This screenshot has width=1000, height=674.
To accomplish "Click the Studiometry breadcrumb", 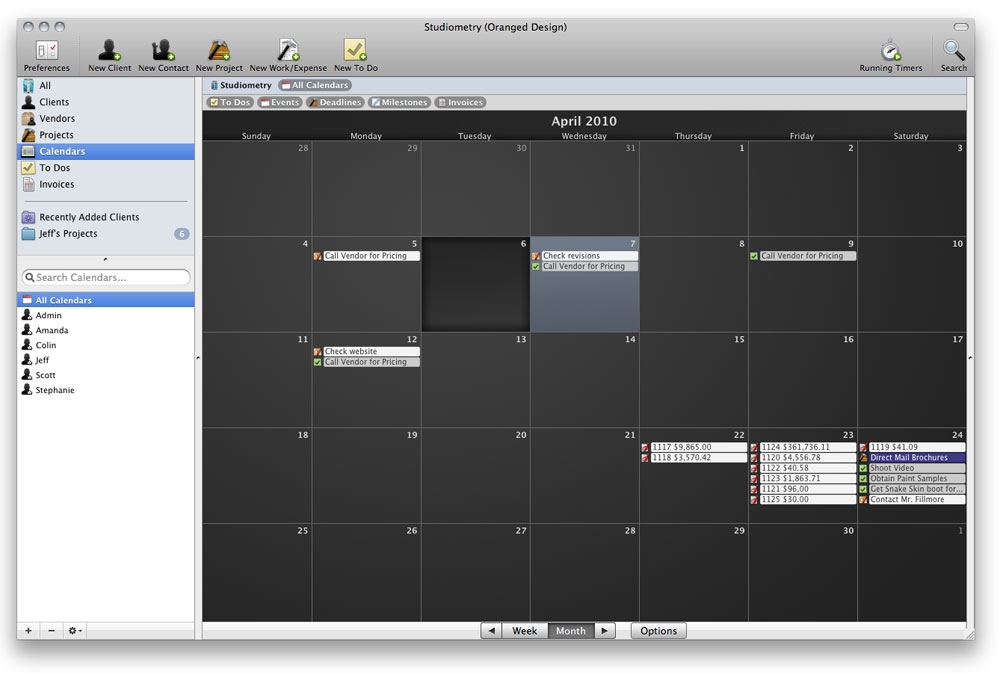I will [241, 85].
